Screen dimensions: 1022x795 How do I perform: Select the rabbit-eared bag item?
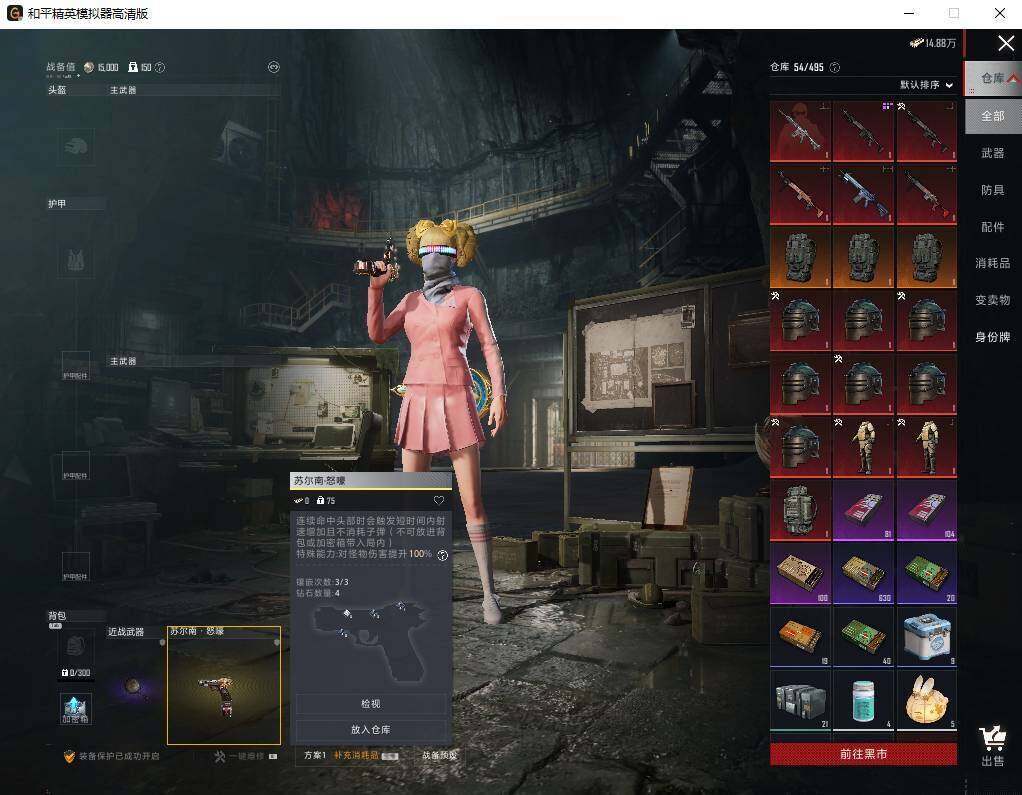(x=926, y=700)
